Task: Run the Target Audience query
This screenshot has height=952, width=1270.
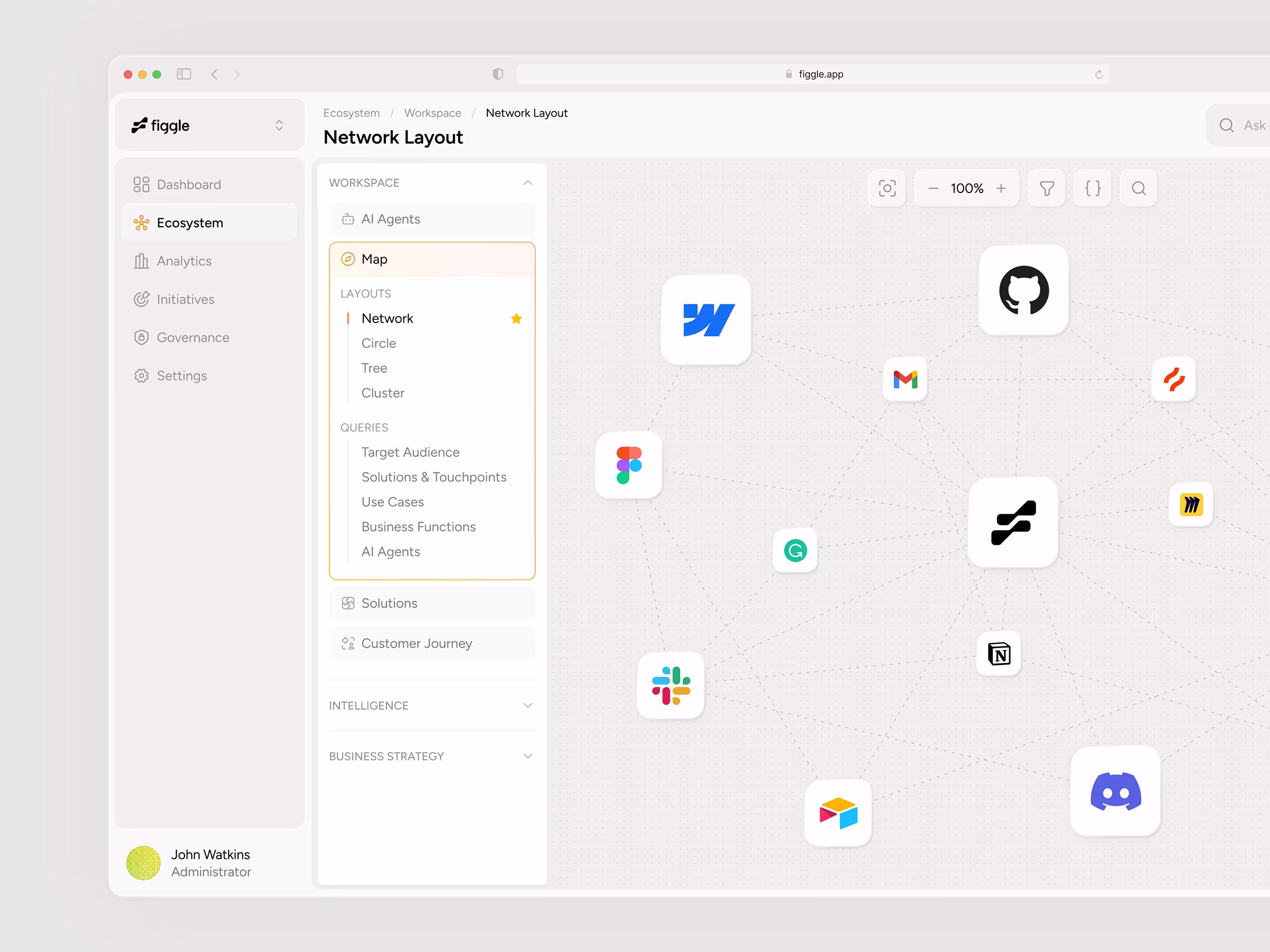Action: [x=410, y=452]
